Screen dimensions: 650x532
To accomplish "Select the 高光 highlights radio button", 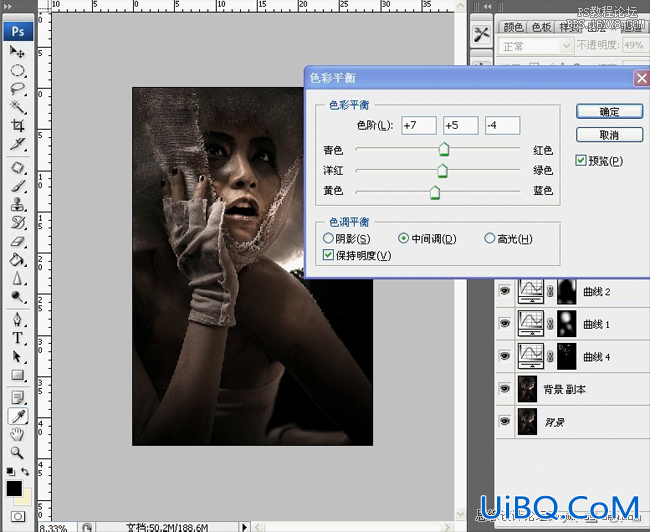I will 490,238.
